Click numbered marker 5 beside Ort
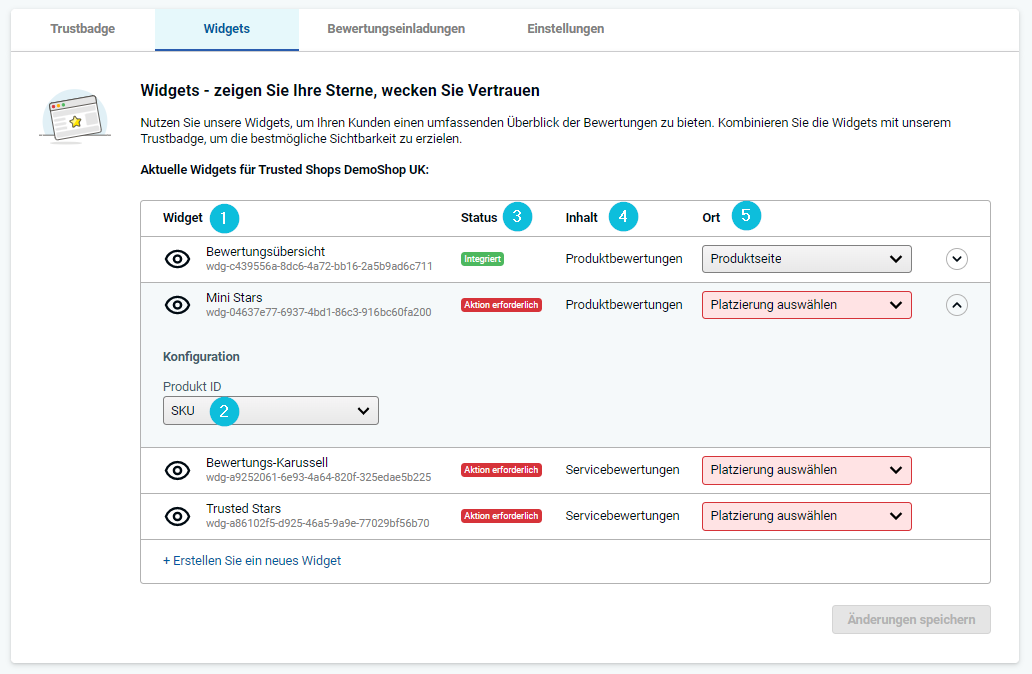Image resolution: width=1032 pixels, height=674 pixels. (x=746, y=216)
